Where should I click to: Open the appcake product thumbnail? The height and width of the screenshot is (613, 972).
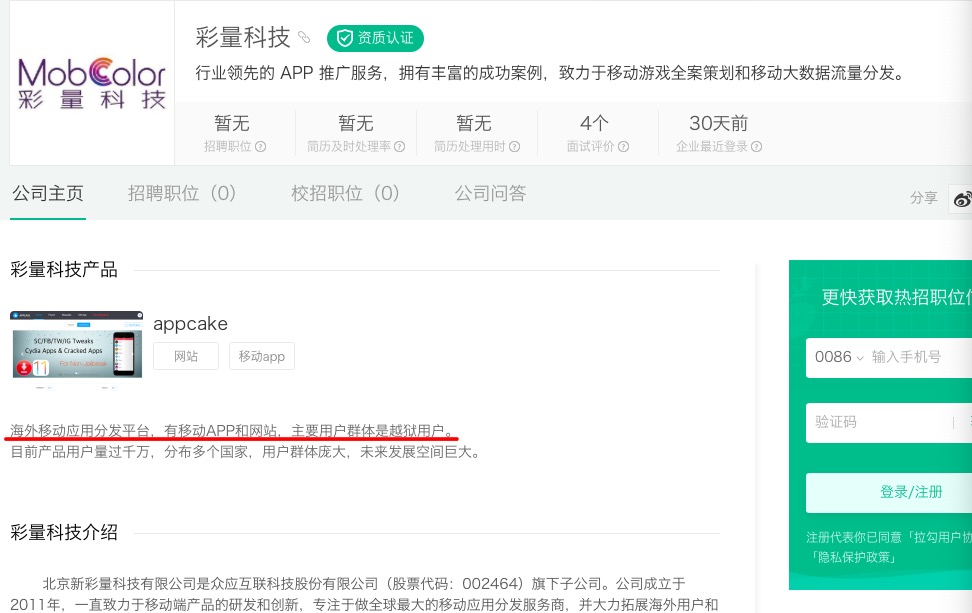pyautogui.click(x=76, y=344)
